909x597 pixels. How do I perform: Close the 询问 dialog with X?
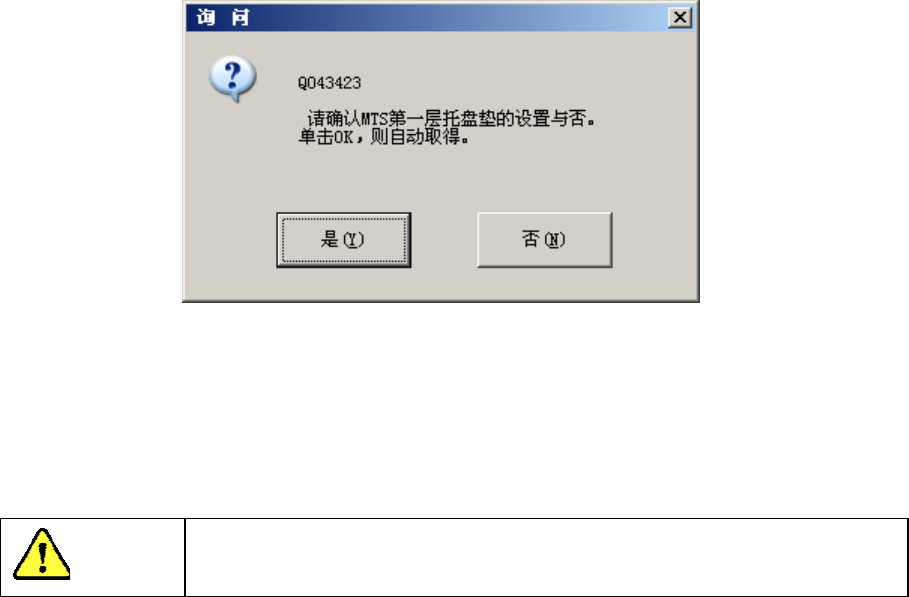coord(679,17)
